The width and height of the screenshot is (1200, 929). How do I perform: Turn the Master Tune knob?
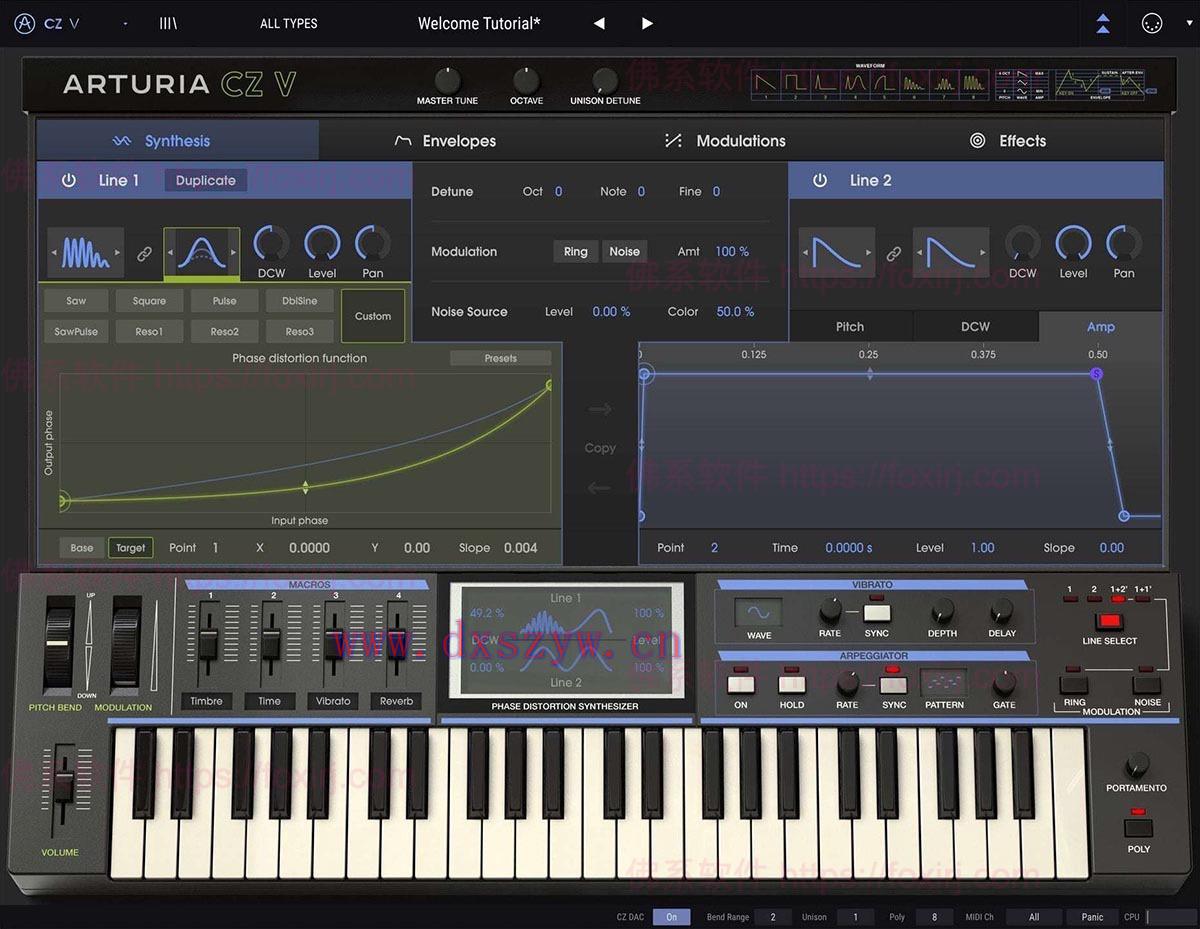[447, 80]
